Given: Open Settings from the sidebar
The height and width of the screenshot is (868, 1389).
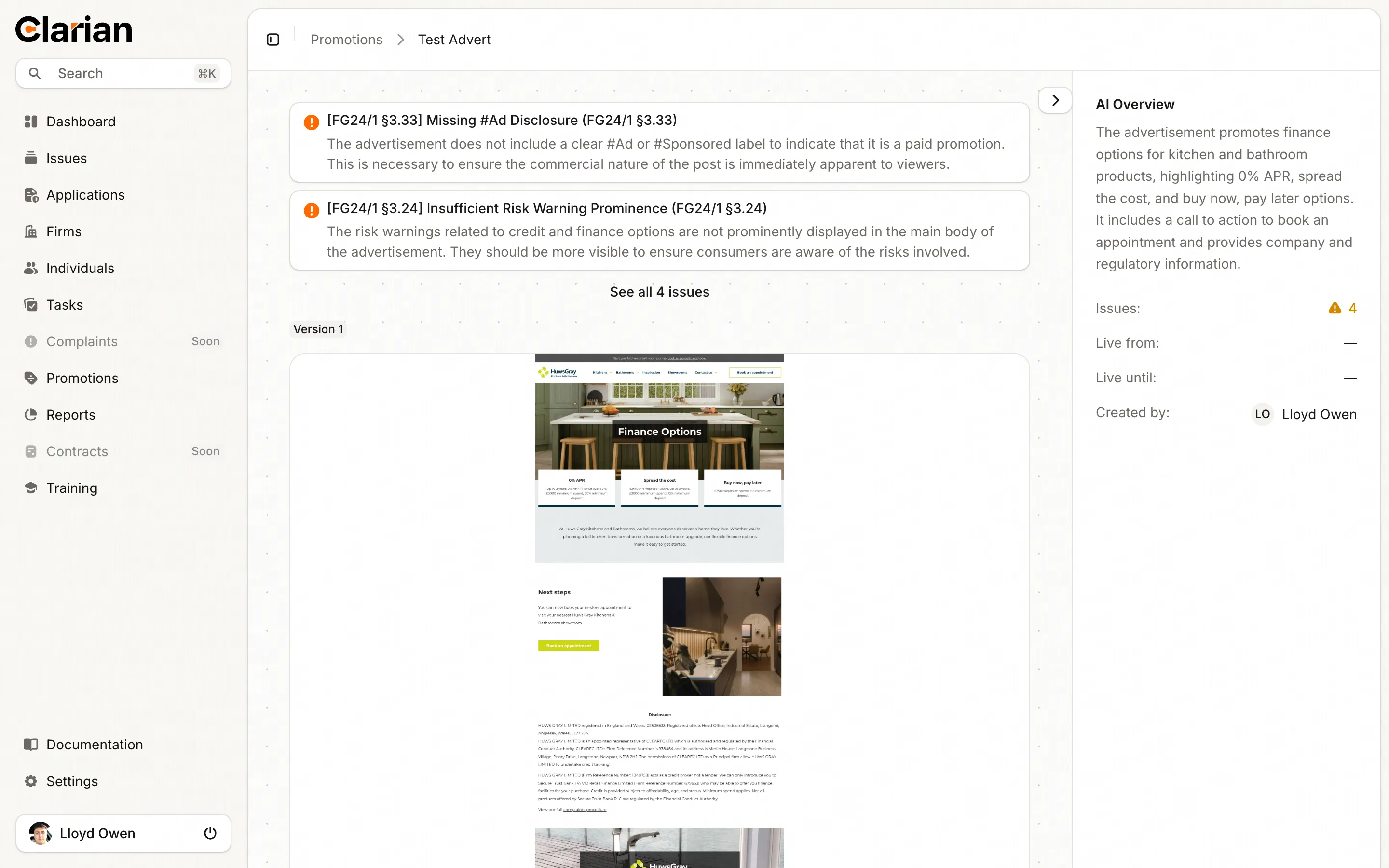Looking at the screenshot, I should [72, 781].
